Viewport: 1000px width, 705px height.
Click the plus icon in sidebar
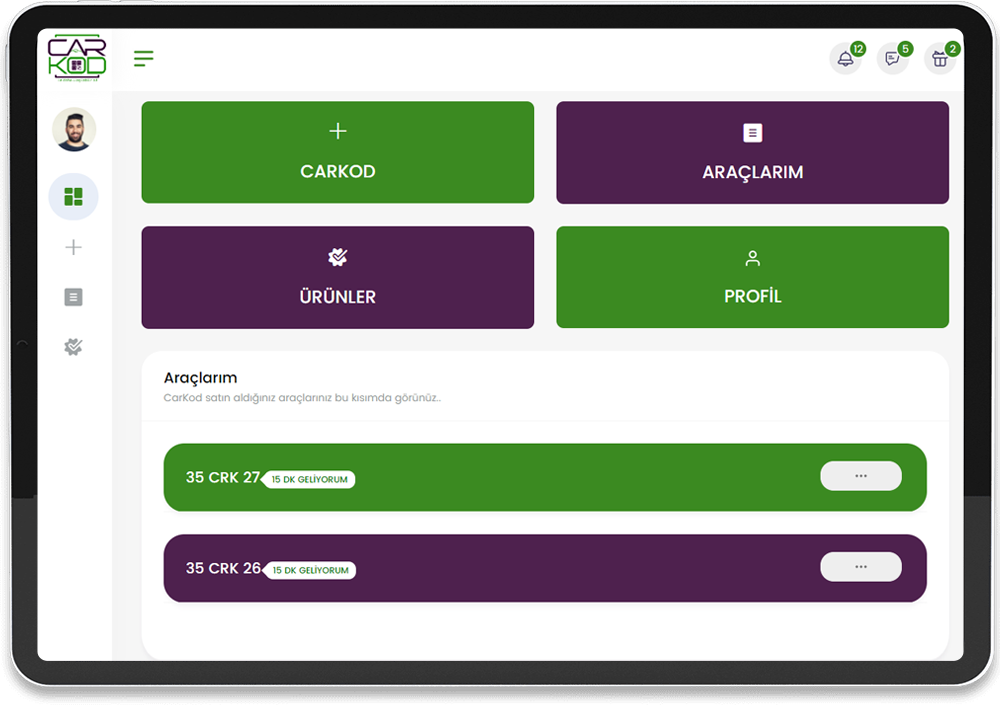[x=73, y=247]
